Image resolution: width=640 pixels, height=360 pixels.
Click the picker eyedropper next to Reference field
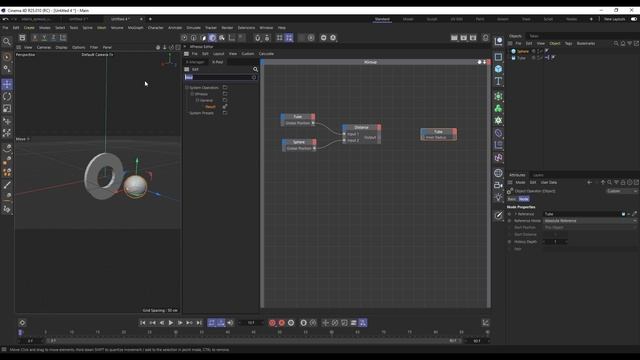pyautogui.click(x=634, y=214)
